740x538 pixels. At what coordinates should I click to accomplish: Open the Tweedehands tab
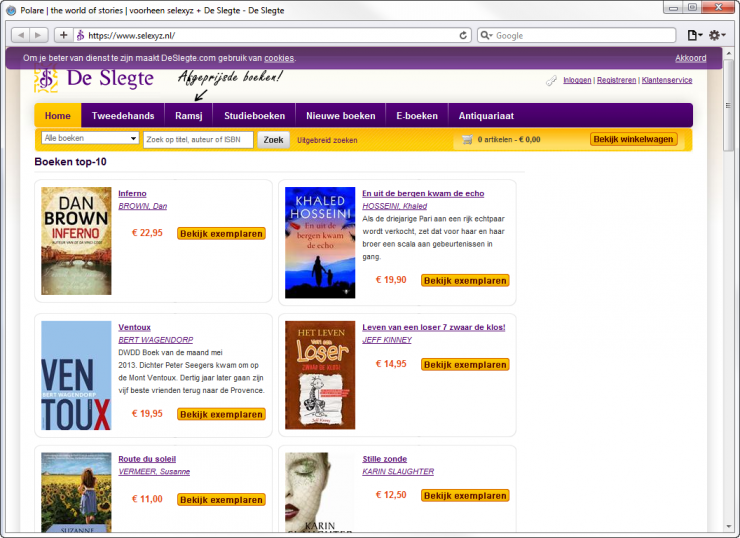click(x=123, y=116)
